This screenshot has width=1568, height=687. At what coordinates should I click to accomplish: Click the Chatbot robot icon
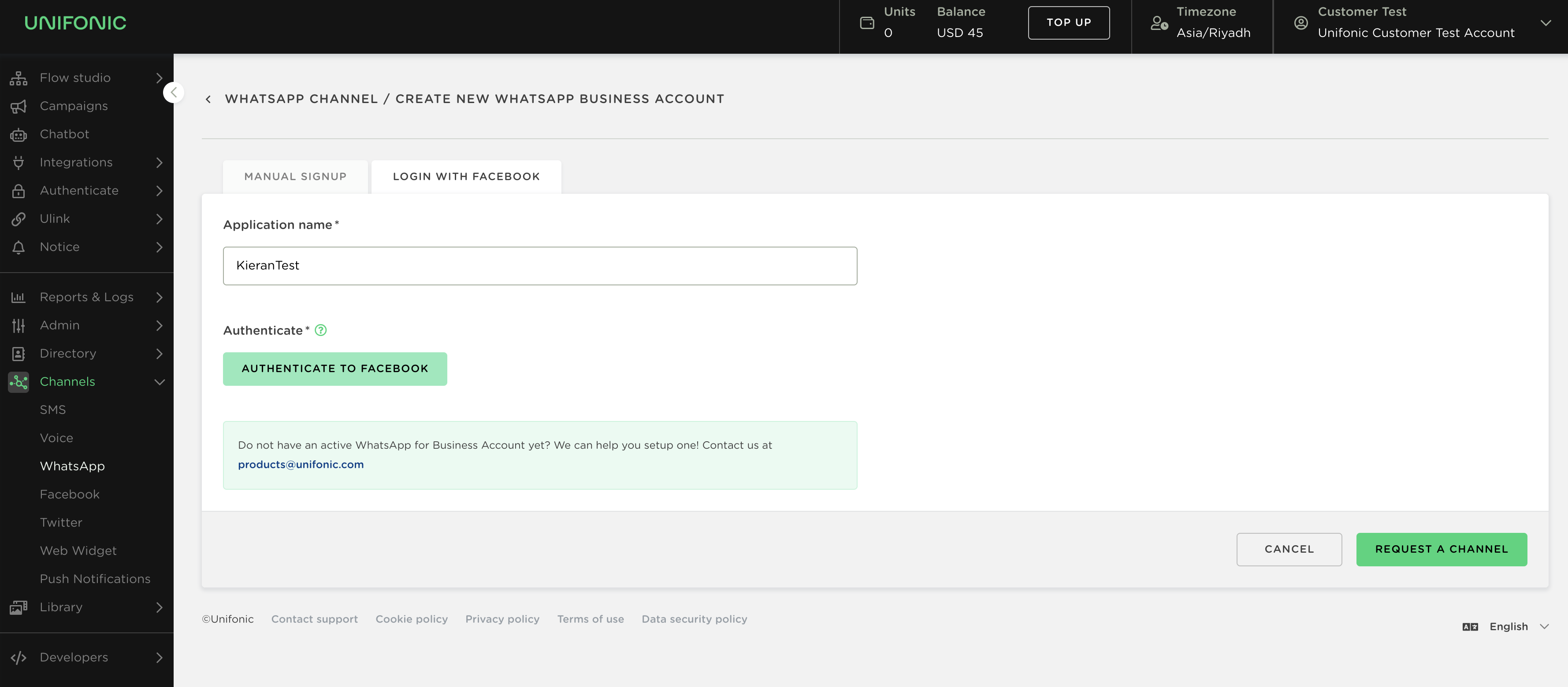click(x=18, y=134)
